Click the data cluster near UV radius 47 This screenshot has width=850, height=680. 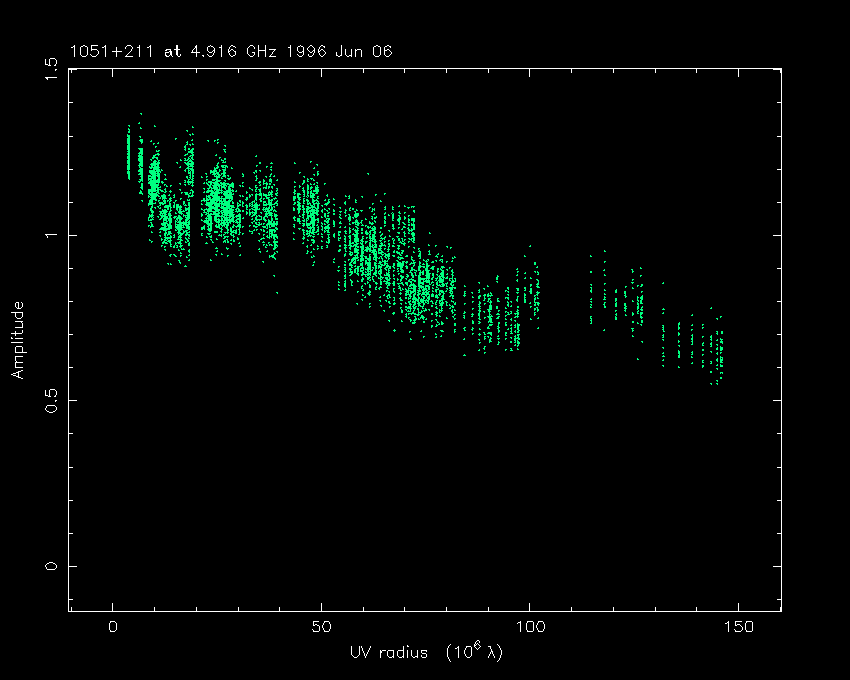click(x=310, y=210)
